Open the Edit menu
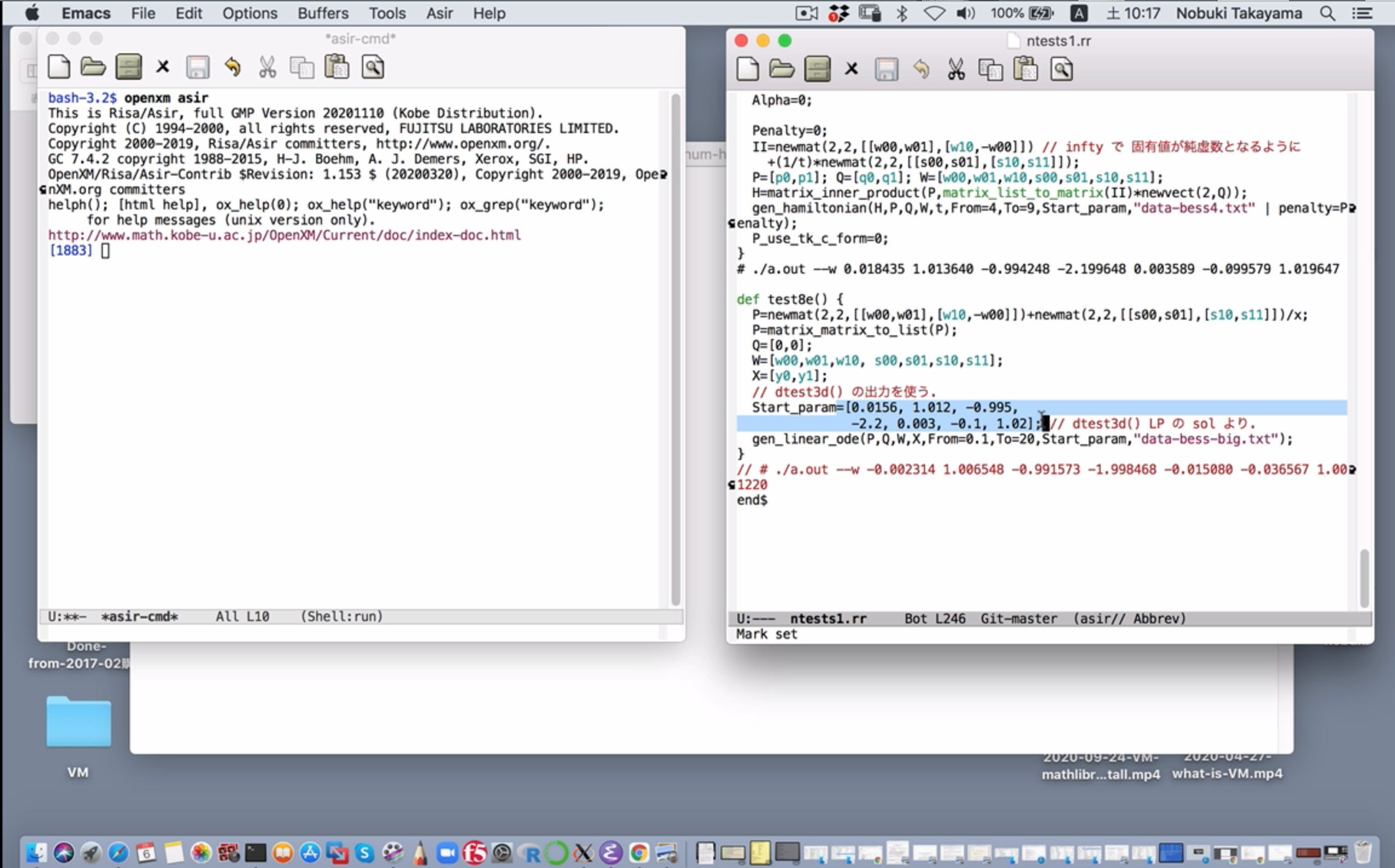Image resolution: width=1395 pixels, height=868 pixels. point(188,13)
